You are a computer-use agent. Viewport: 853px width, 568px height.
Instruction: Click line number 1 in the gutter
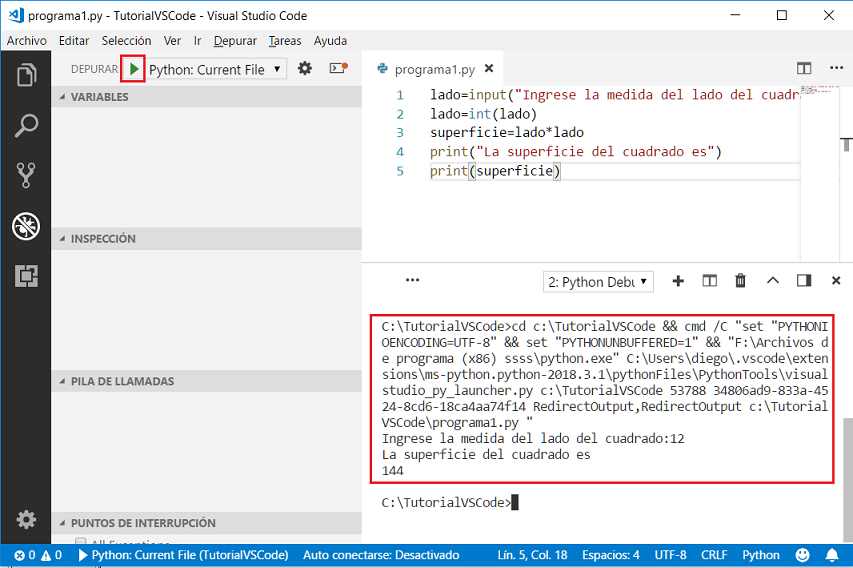click(x=400, y=95)
